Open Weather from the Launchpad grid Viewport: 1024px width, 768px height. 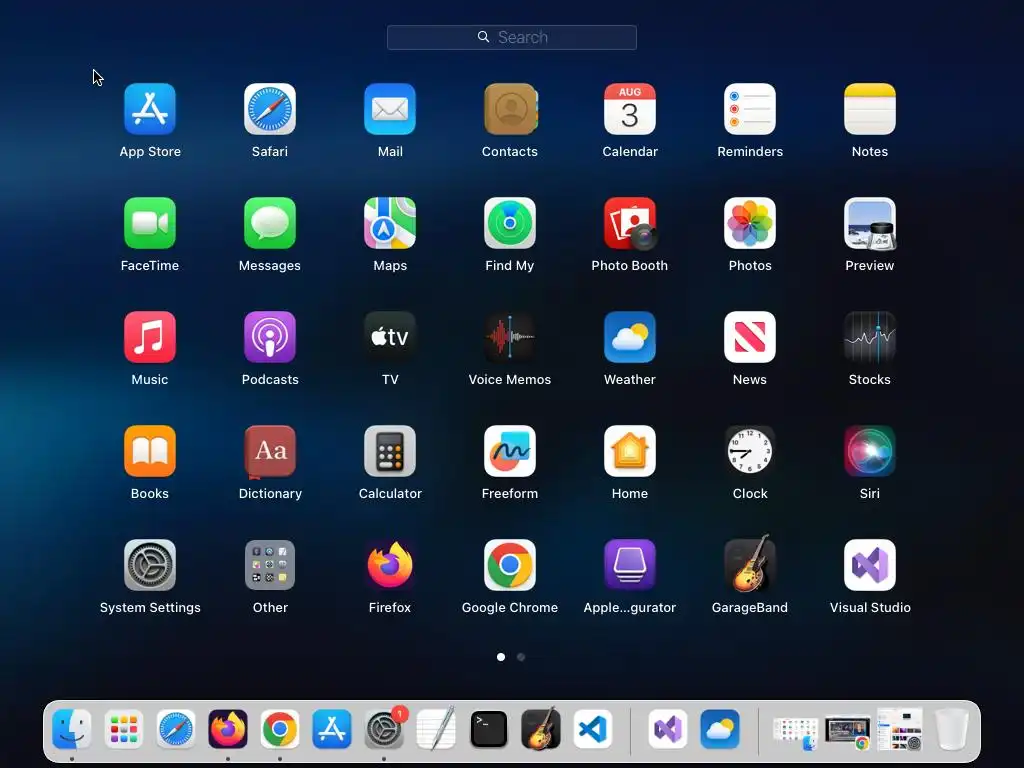tap(630, 337)
